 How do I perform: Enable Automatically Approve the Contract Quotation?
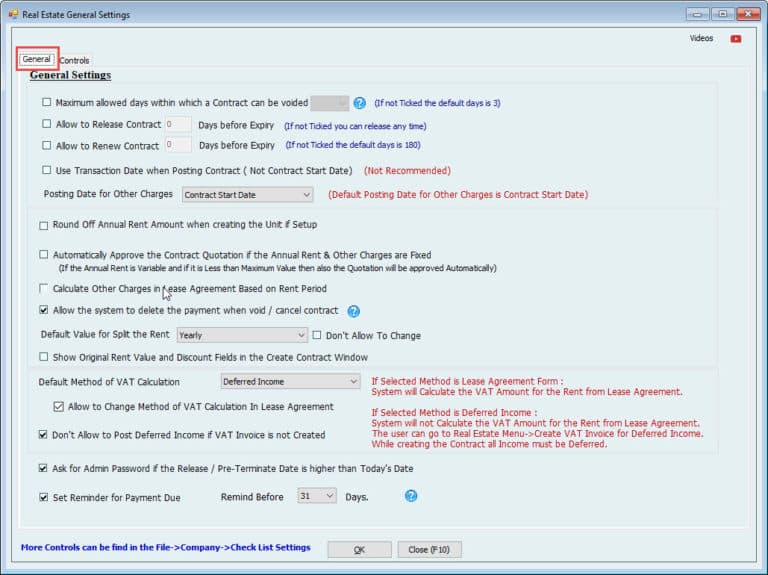[44, 255]
